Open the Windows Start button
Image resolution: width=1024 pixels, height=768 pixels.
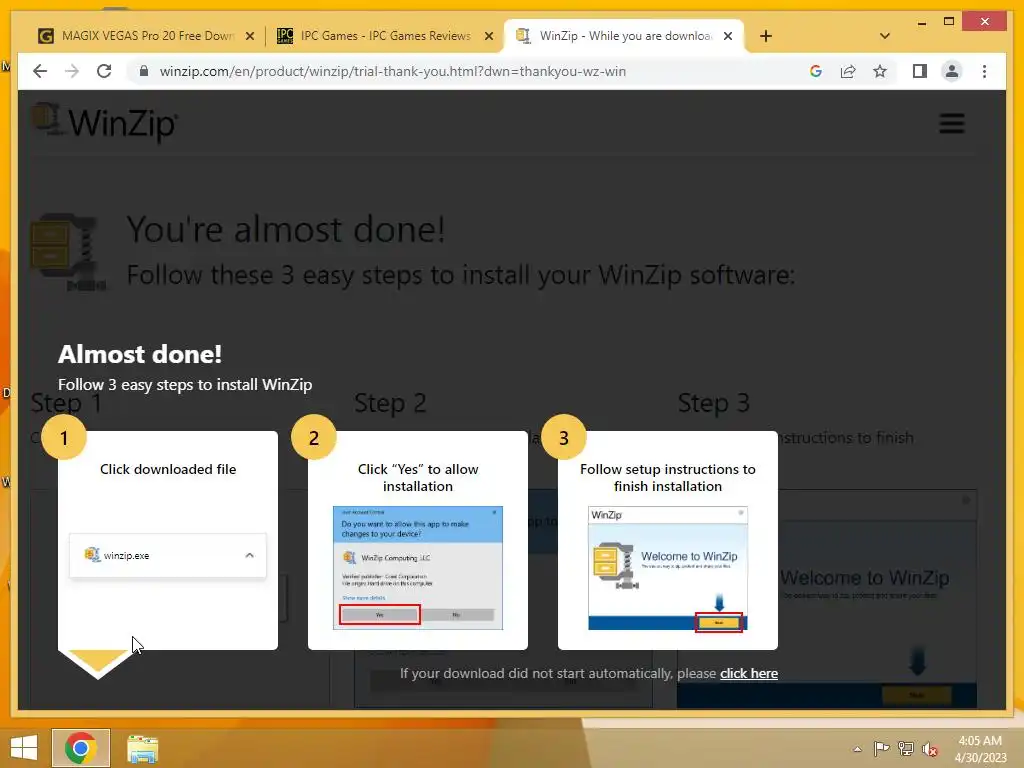(24, 748)
